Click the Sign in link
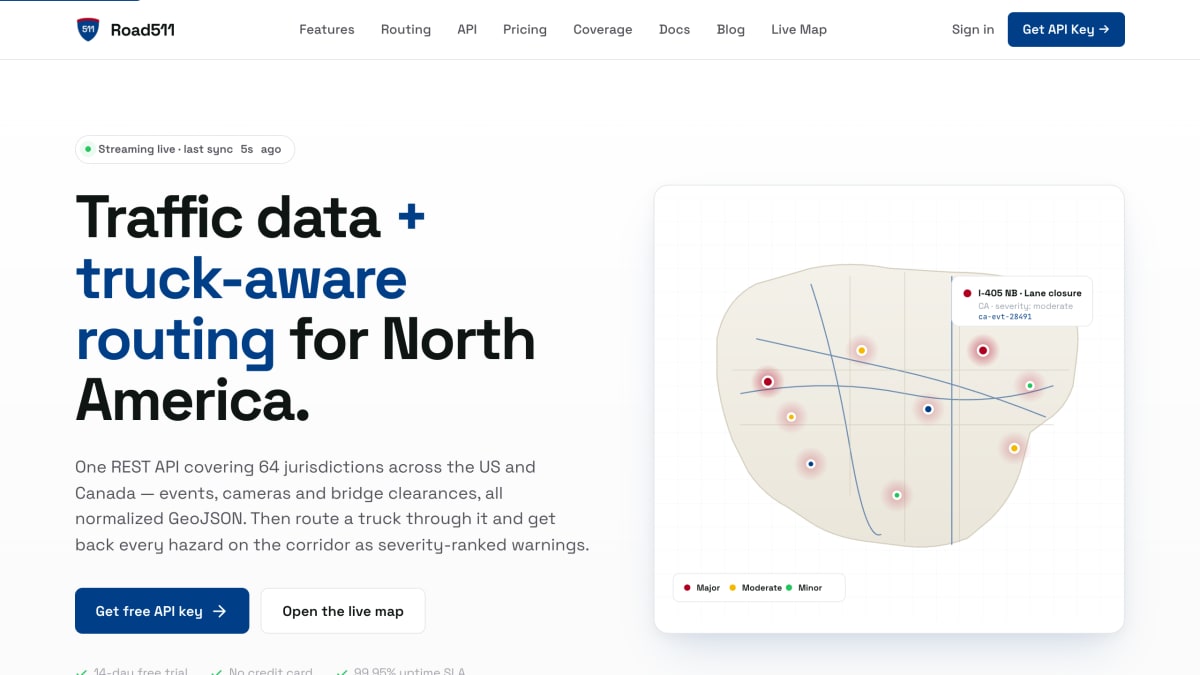This screenshot has height=675, width=1200. [973, 30]
